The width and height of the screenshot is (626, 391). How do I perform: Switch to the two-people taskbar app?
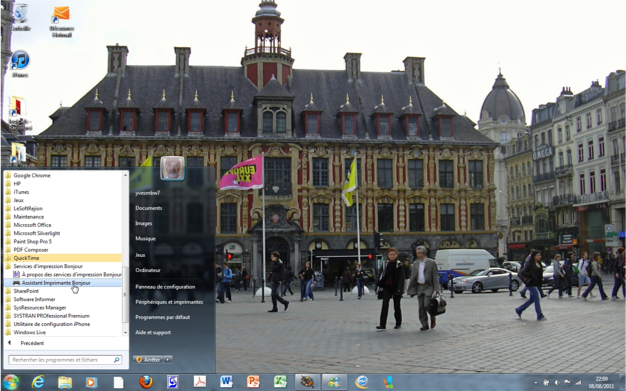(x=334, y=382)
